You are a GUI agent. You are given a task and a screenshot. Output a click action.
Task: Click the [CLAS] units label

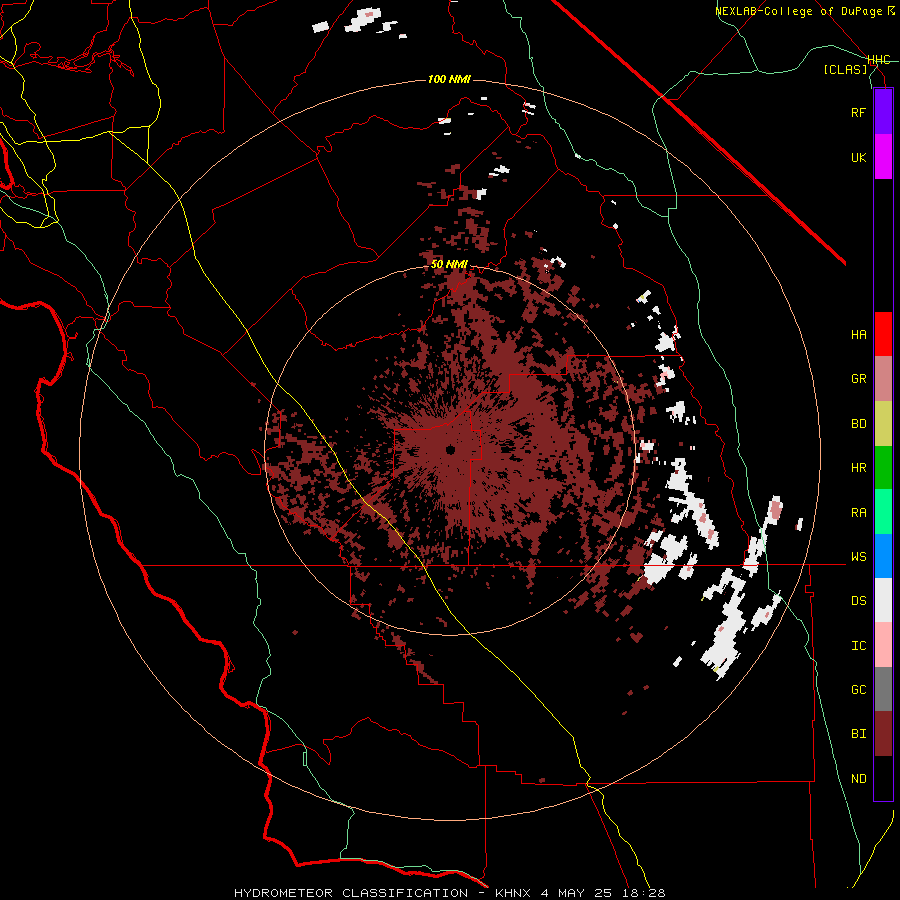click(x=845, y=70)
